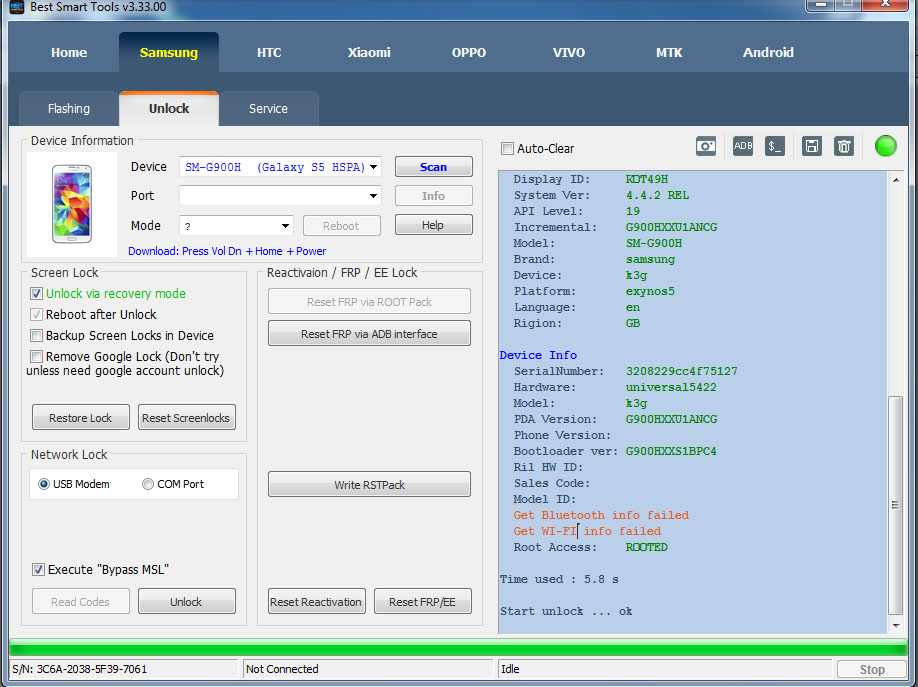Clear log with the trash can icon
918x687 pixels.
[x=844, y=146]
